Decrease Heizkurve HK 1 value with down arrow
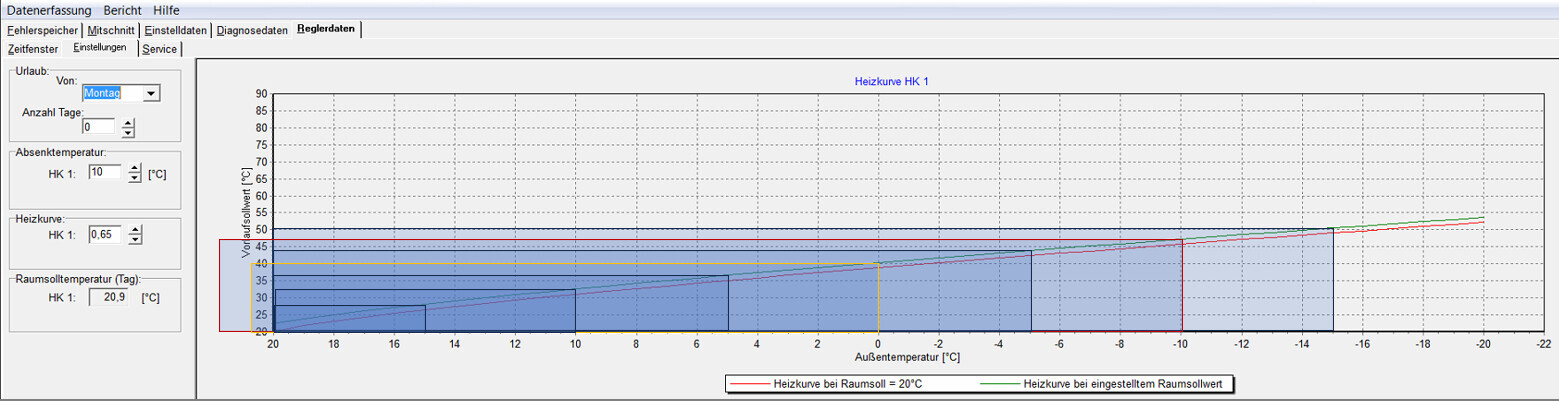Viewport: 1559px width, 401px height. [136, 239]
